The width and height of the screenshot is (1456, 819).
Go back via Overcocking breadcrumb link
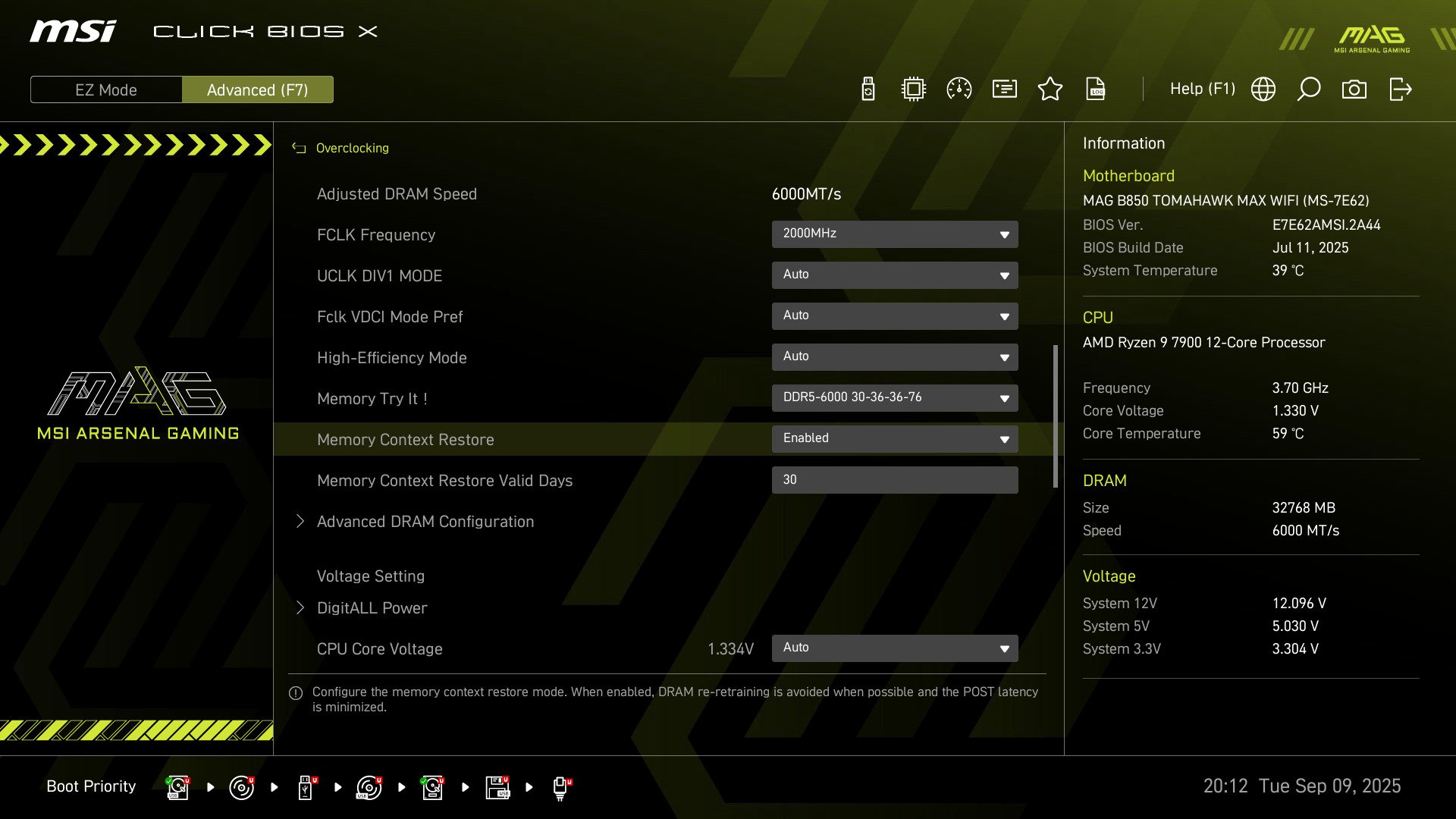[352, 149]
